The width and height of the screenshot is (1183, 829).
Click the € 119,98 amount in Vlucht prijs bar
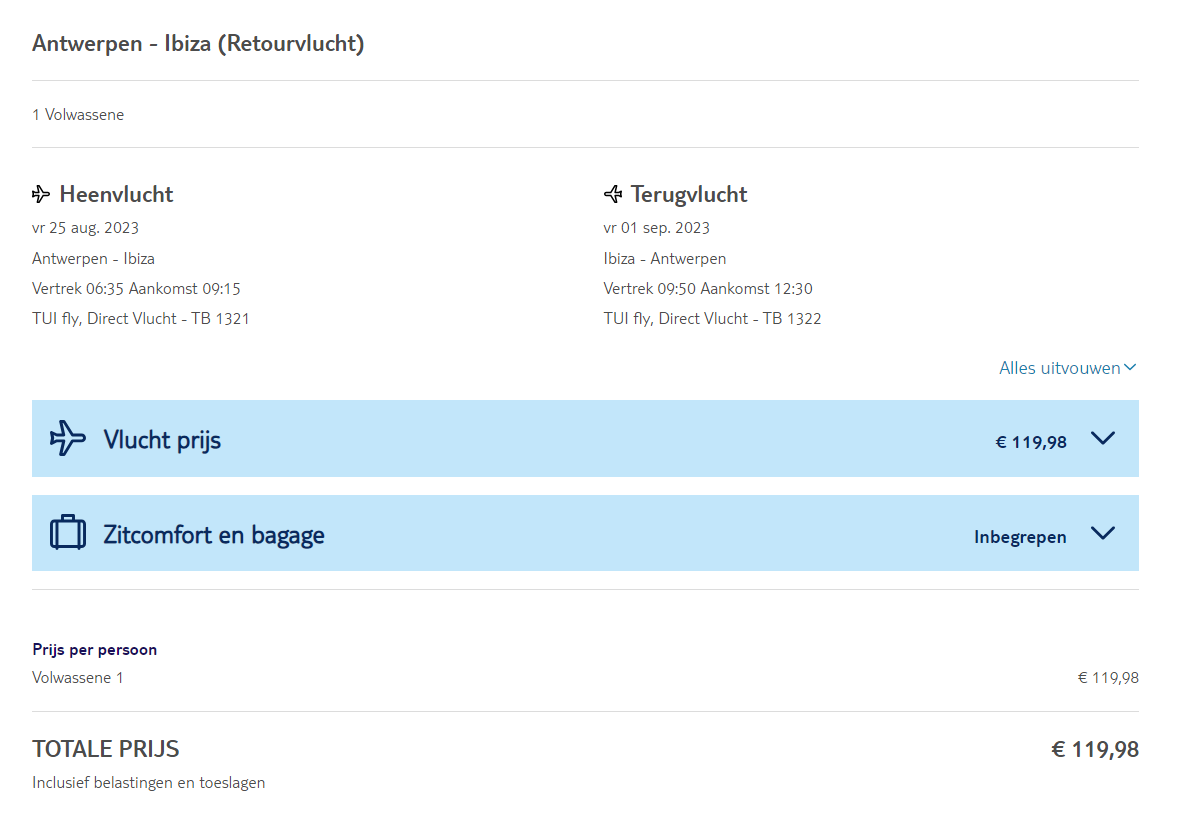[x=1031, y=441]
